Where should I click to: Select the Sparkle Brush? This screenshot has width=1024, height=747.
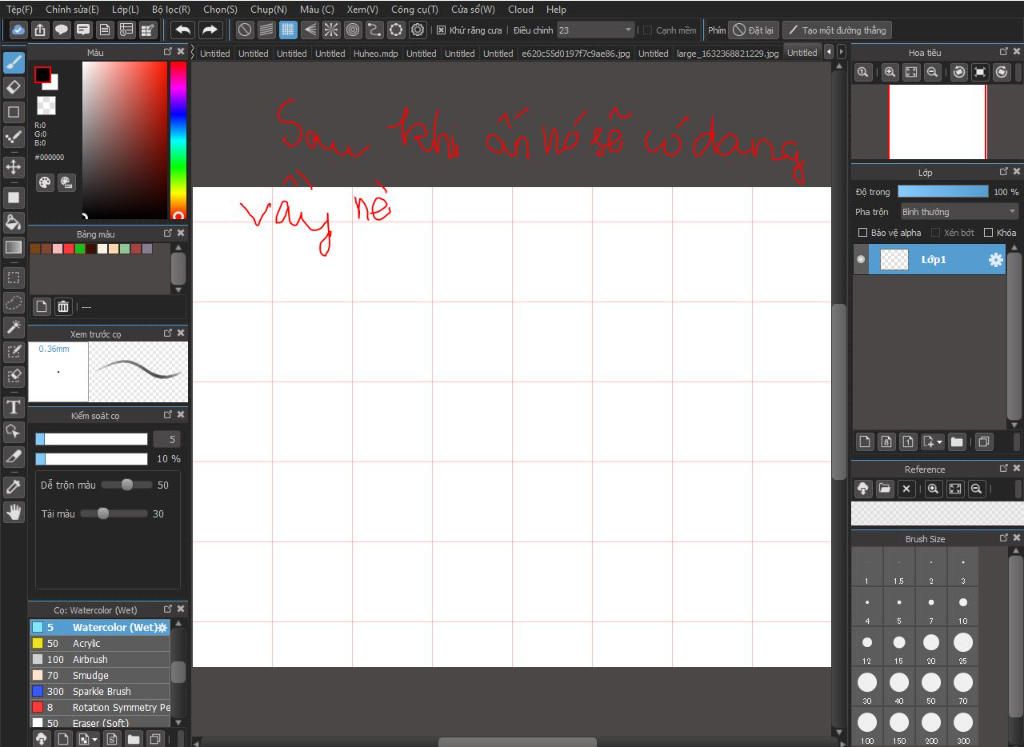[x=100, y=691]
